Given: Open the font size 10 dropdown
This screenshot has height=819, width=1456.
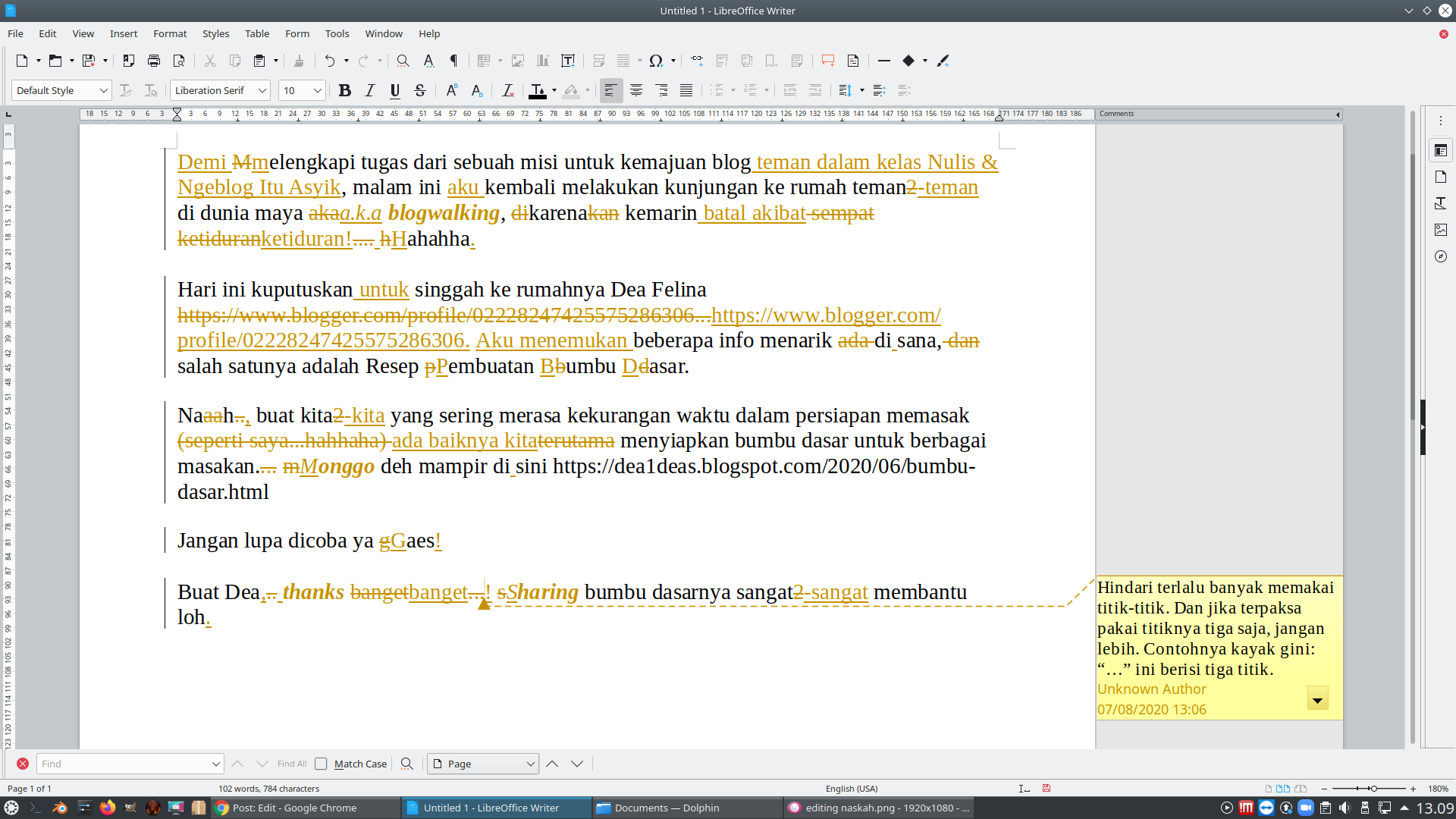Looking at the screenshot, I should click(x=318, y=90).
